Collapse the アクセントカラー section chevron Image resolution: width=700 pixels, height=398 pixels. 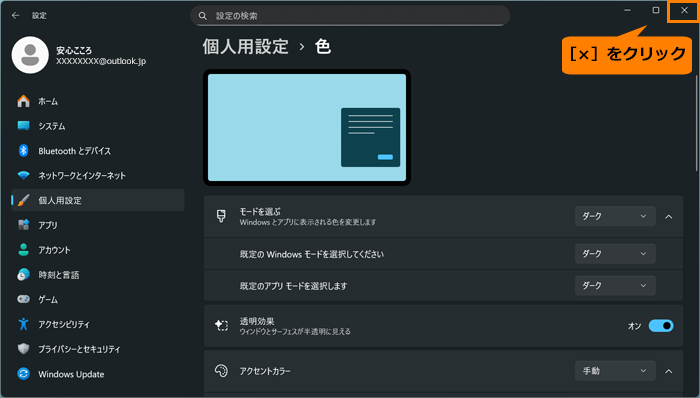(669, 371)
